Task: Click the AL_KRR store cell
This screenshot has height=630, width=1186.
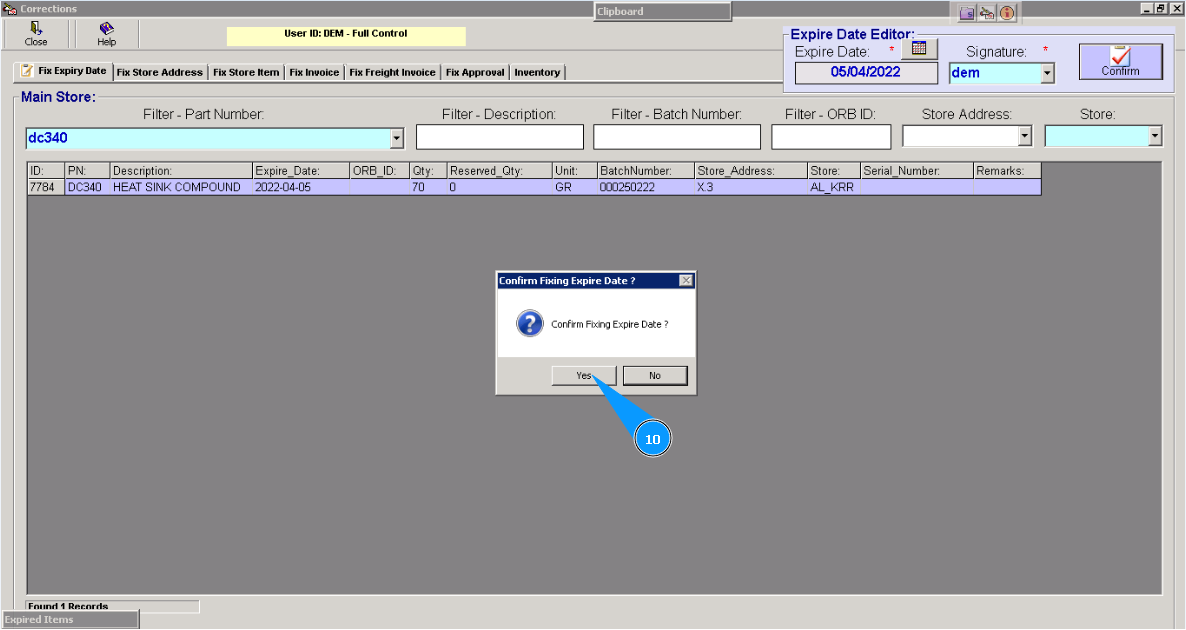Action: [834, 187]
